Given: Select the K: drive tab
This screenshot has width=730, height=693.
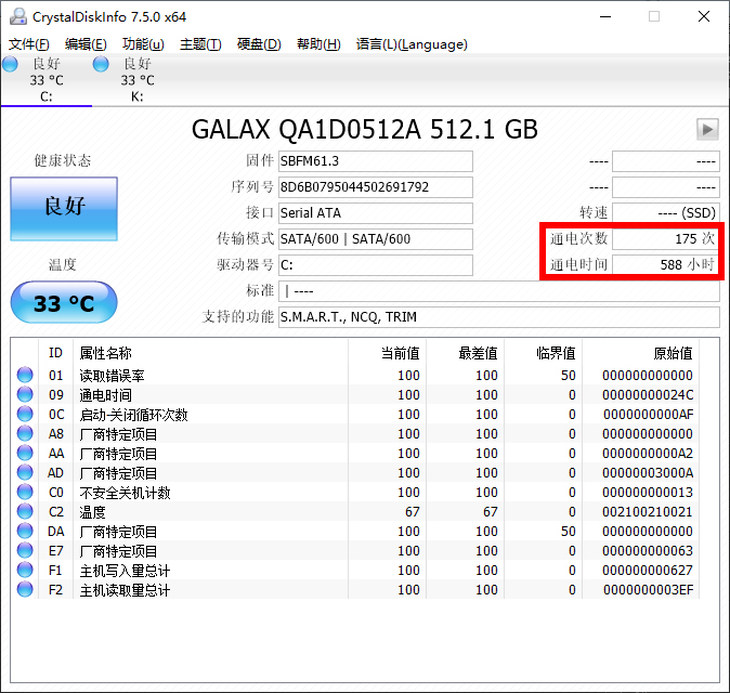Looking at the screenshot, I should coord(137,80).
